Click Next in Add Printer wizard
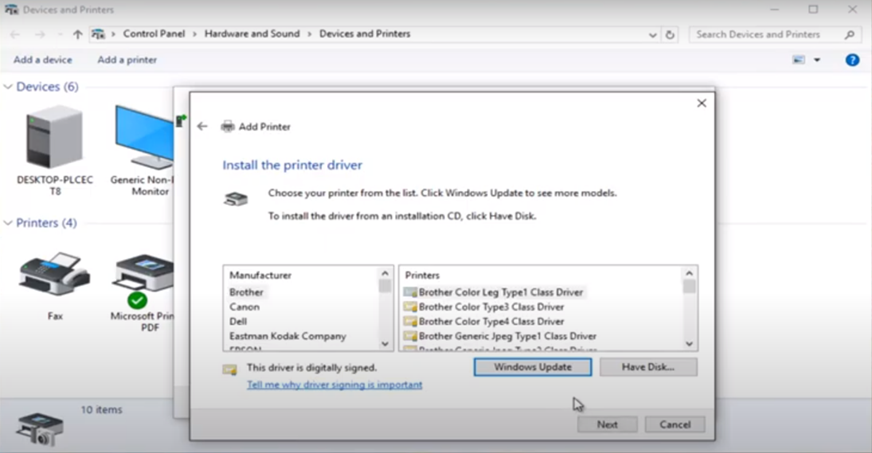The width and height of the screenshot is (872, 453). pyautogui.click(x=607, y=425)
